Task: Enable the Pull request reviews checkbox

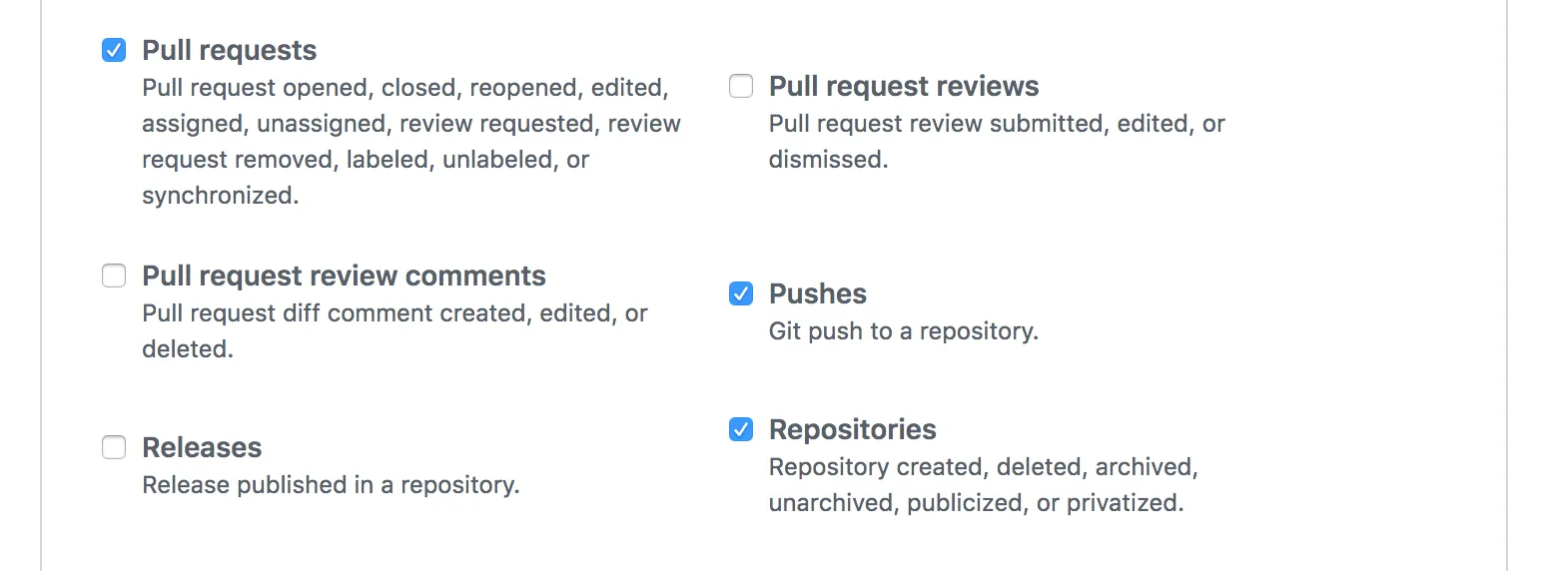Action: click(741, 86)
